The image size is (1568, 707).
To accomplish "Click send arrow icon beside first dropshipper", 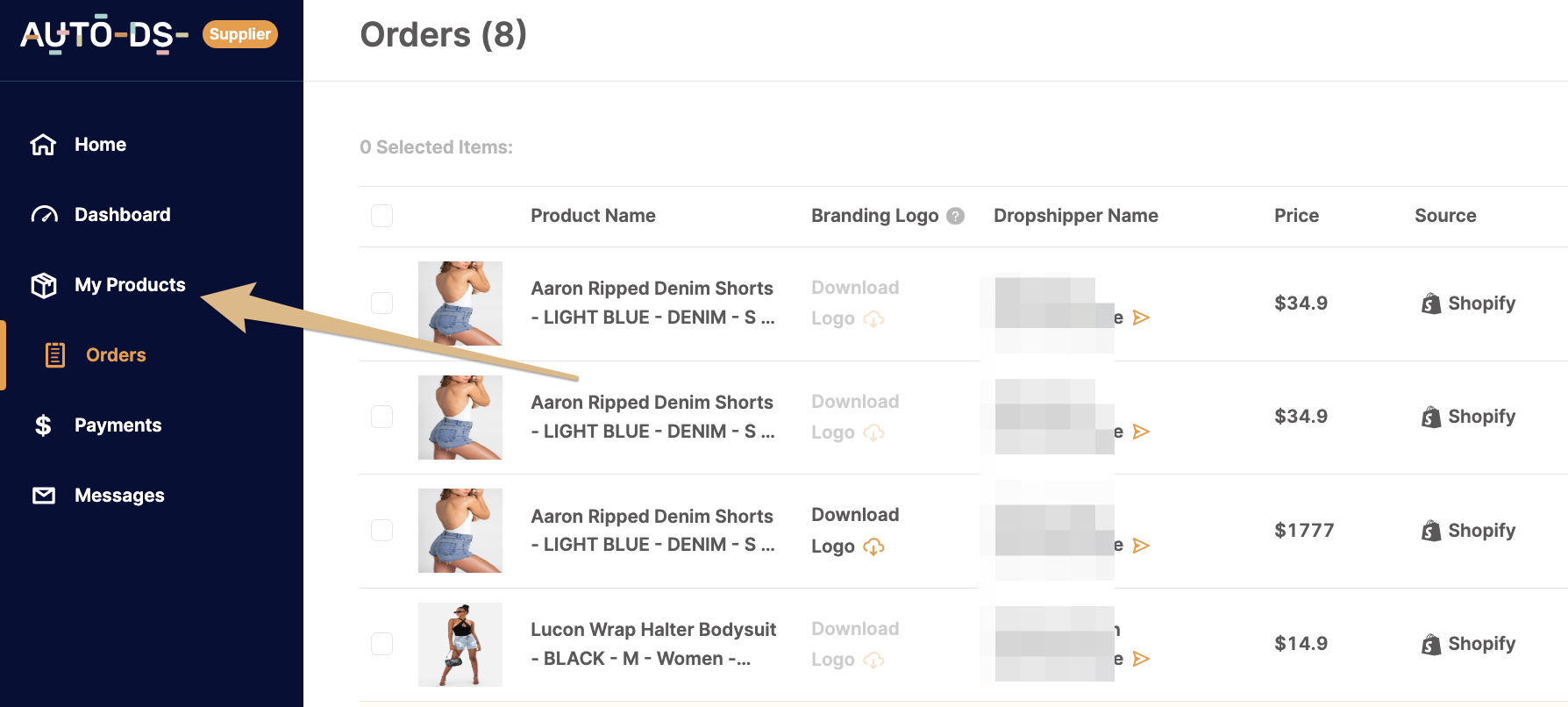I will (x=1141, y=318).
